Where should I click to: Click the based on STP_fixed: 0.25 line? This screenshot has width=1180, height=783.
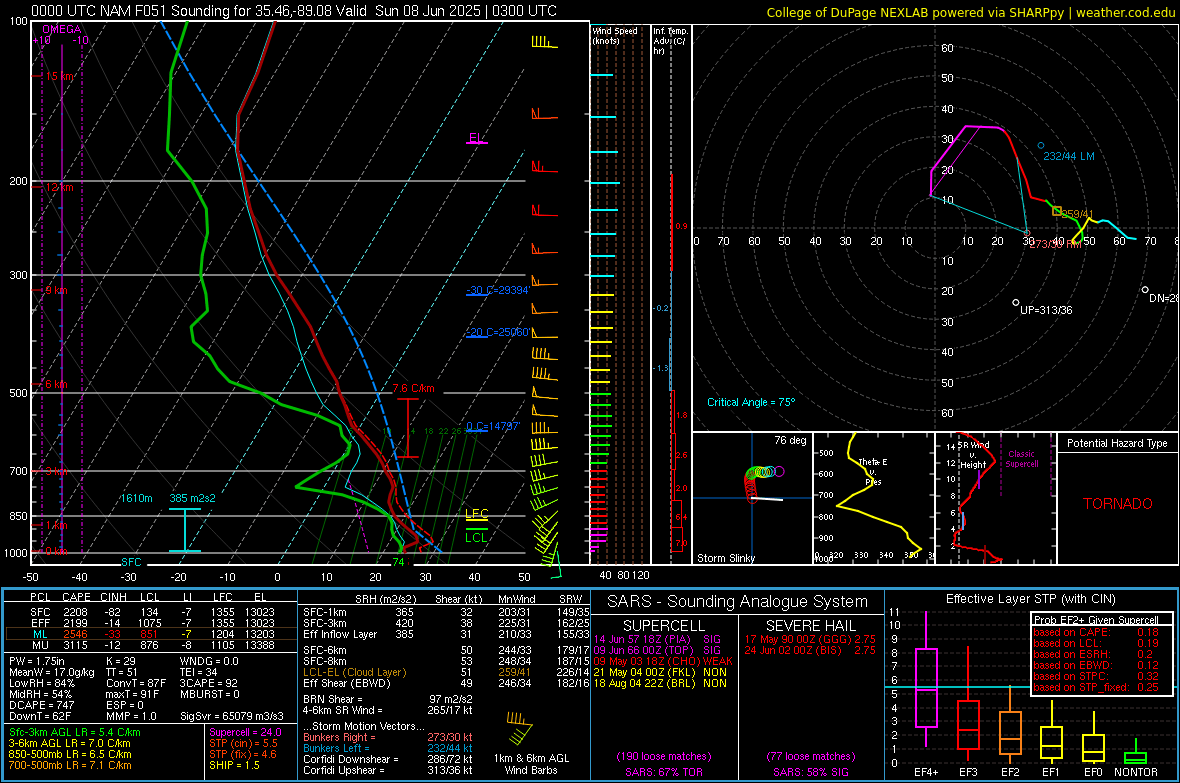pyautogui.click(x=1096, y=687)
